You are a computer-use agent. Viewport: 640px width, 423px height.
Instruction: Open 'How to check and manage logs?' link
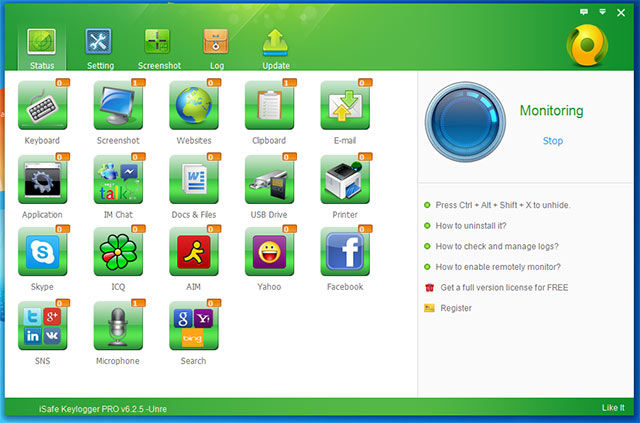tap(497, 246)
